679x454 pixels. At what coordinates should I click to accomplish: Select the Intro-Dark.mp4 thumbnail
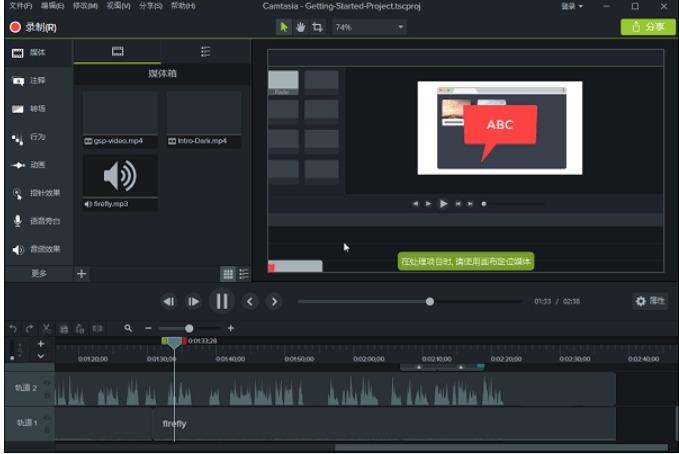[204, 119]
